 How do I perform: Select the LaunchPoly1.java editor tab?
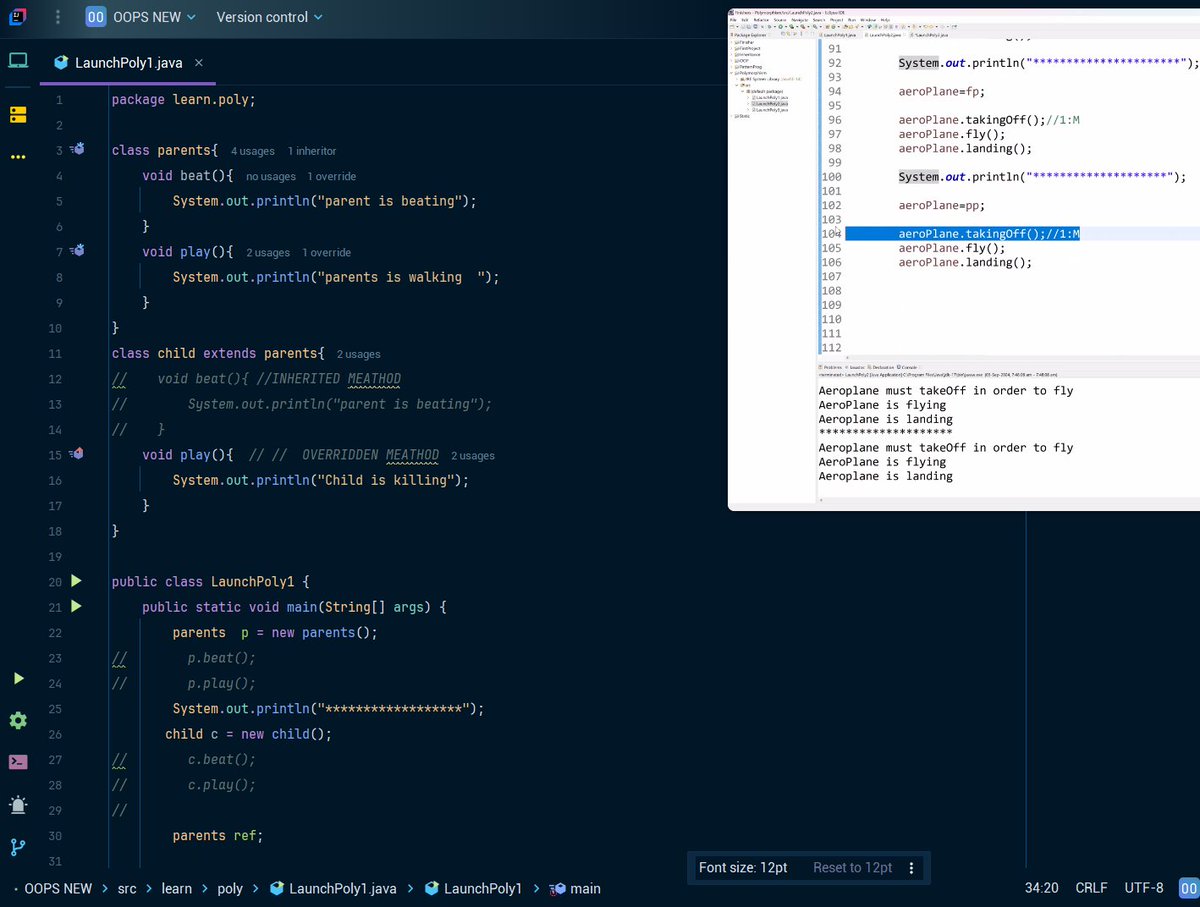coord(128,62)
